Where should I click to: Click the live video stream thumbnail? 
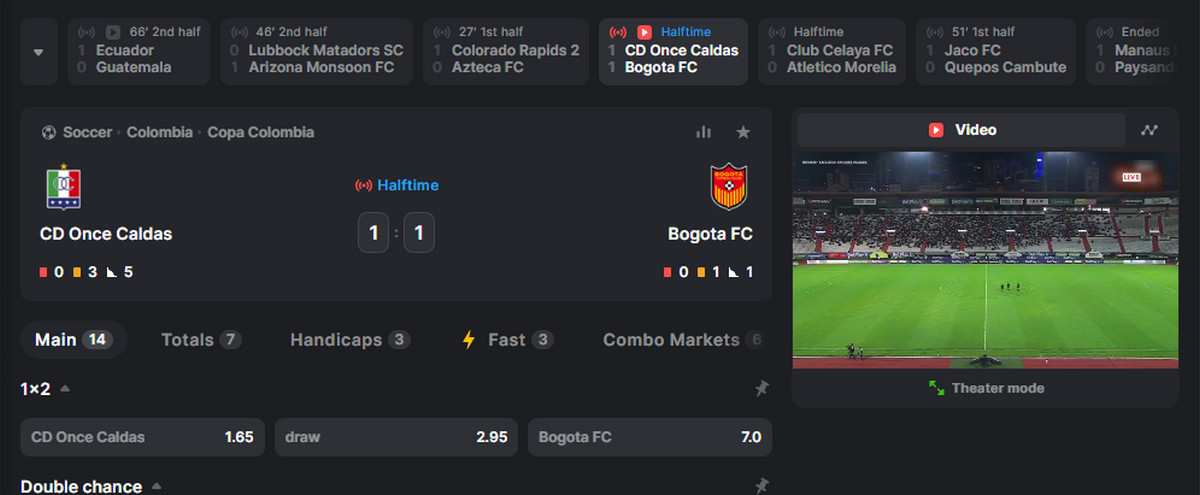tap(985, 260)
